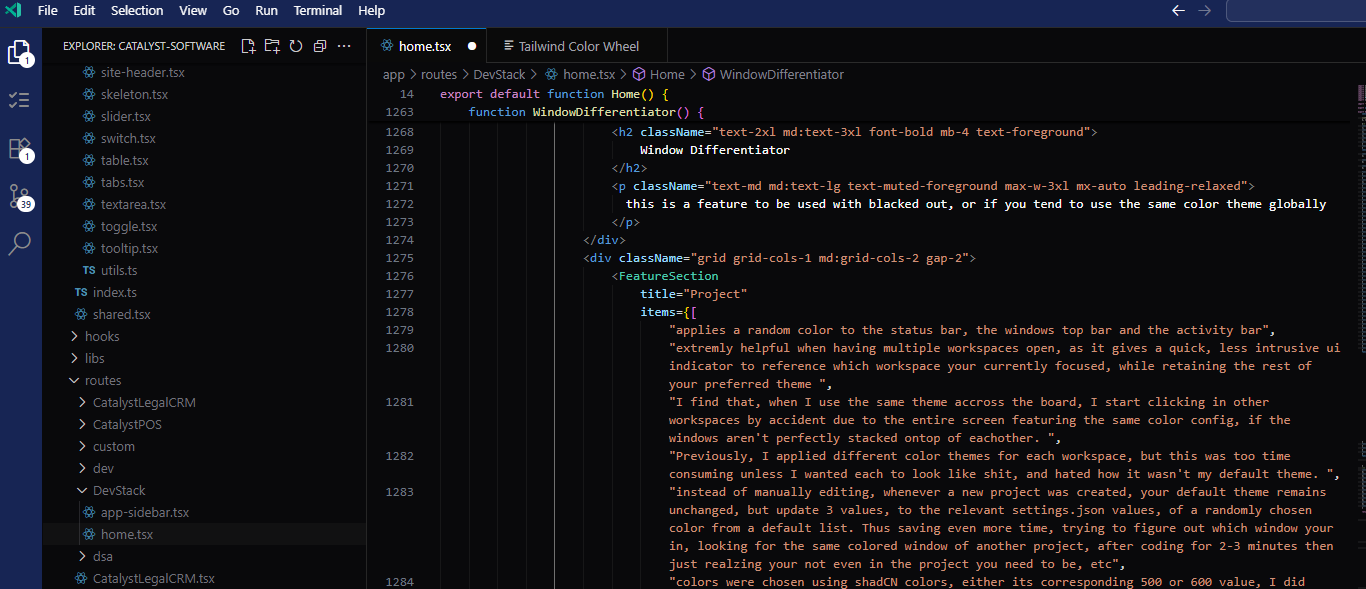Open switch.tsx in the file tree
This screenshot has height=589, width=1366.
click(x=128, y=138)
